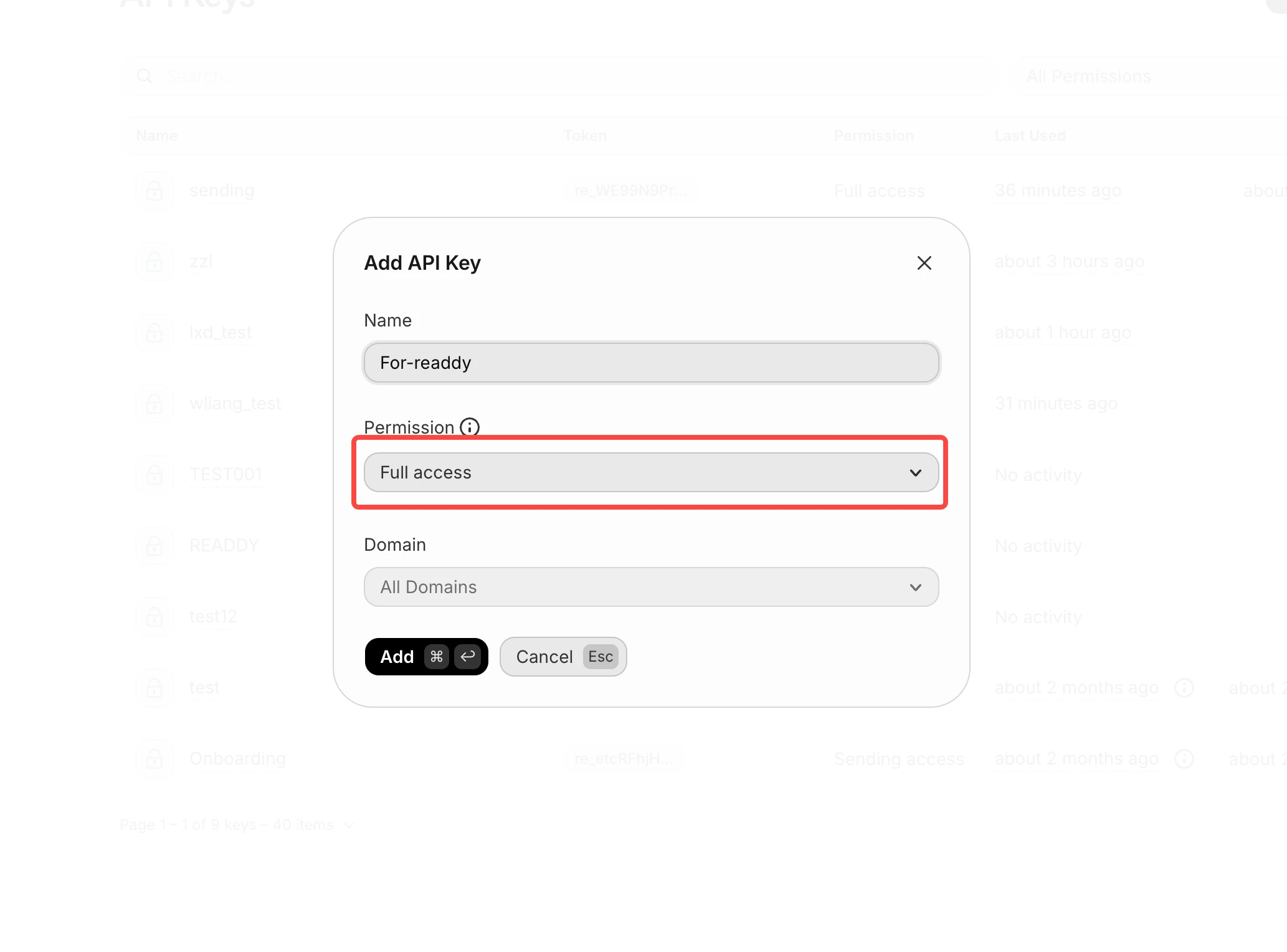Close the Add API Key dialog
The width and height of the screenshot is (1287, 952).
pyautogui.click(x=924, y=262)
